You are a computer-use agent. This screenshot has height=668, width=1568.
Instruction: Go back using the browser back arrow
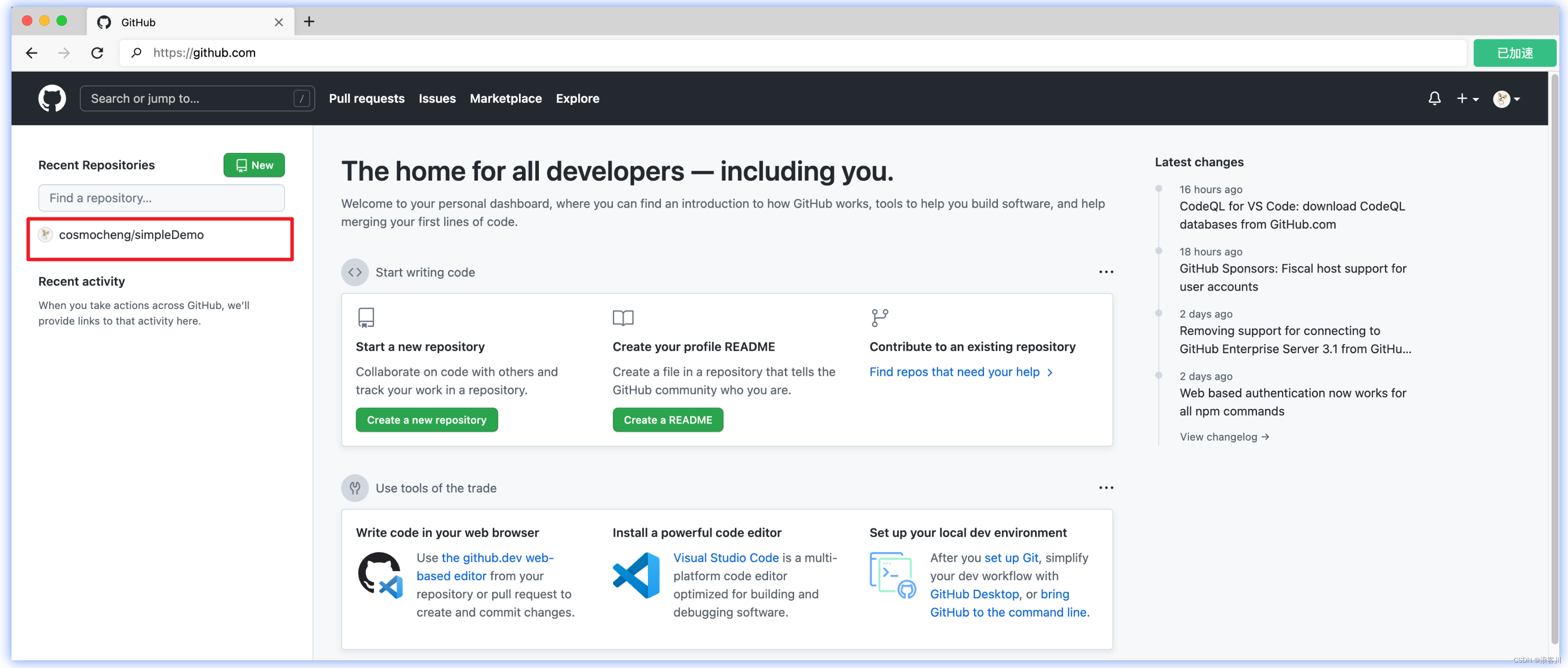tap(32, 53)
